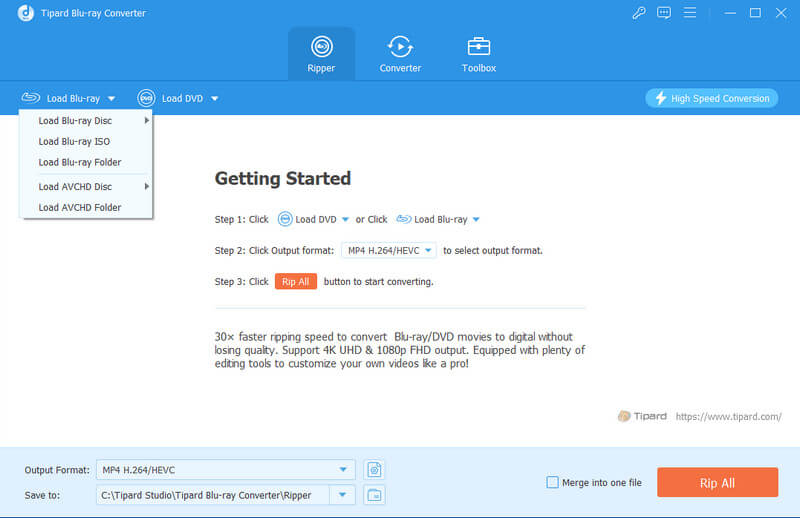Open the Output Format combo box
This screenshot has width=800, height=518.
pyautogui.click(x=226, y=470)
